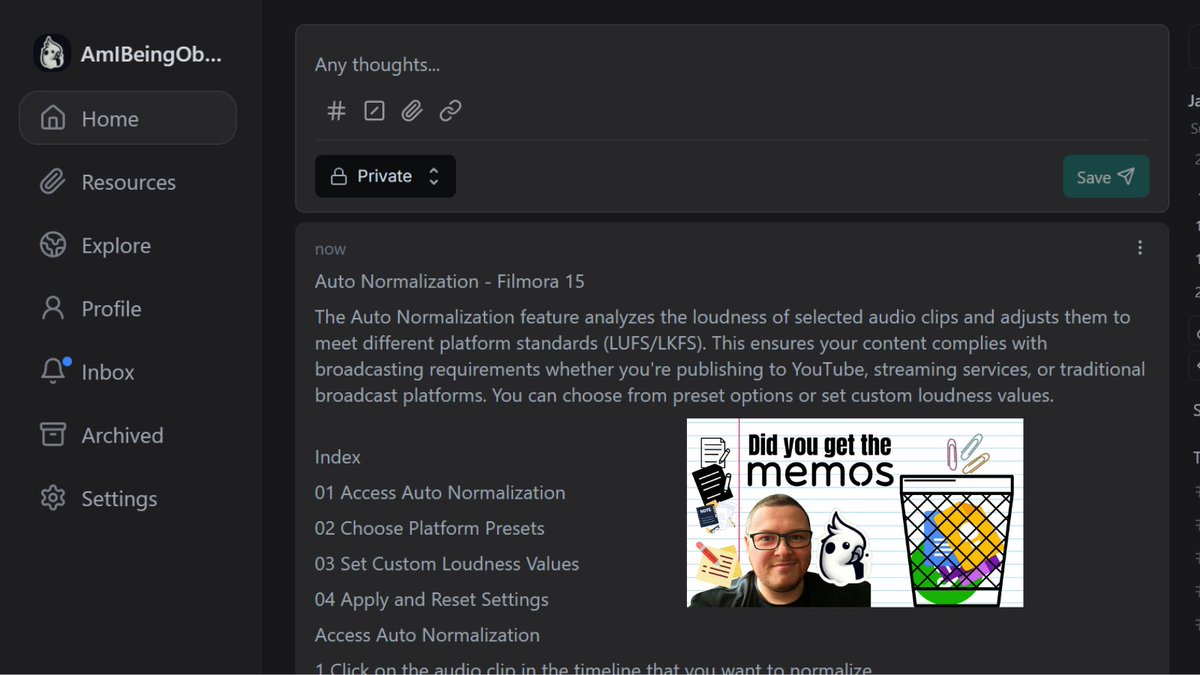This screenshot has height=675, width=1200.
Task: Click the link memo chain icon
Action: (x=450, y=111)
